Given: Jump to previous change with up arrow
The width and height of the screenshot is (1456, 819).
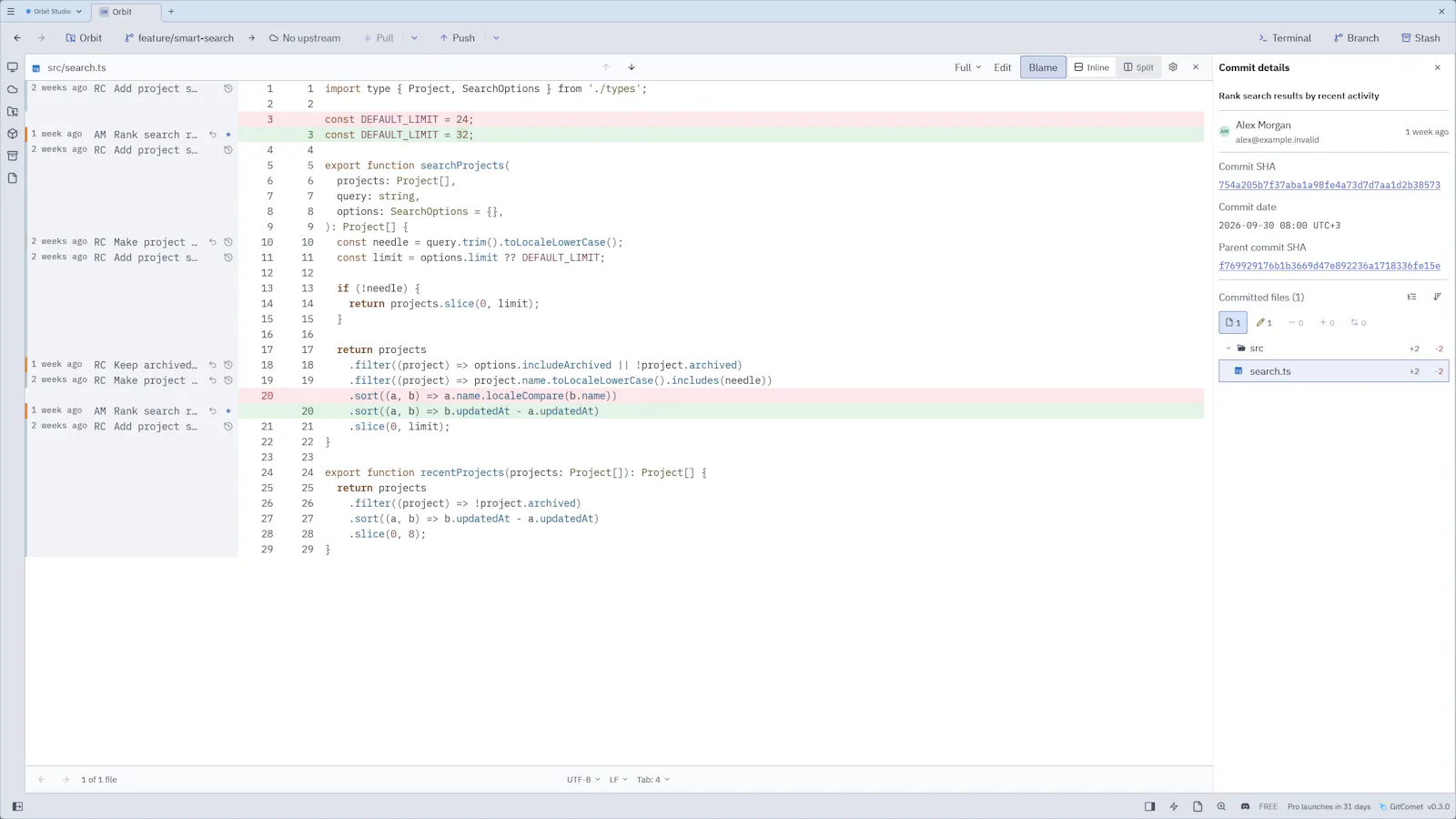Looking at the screenshot, I should pyautogui.click(x=606, y=67).
